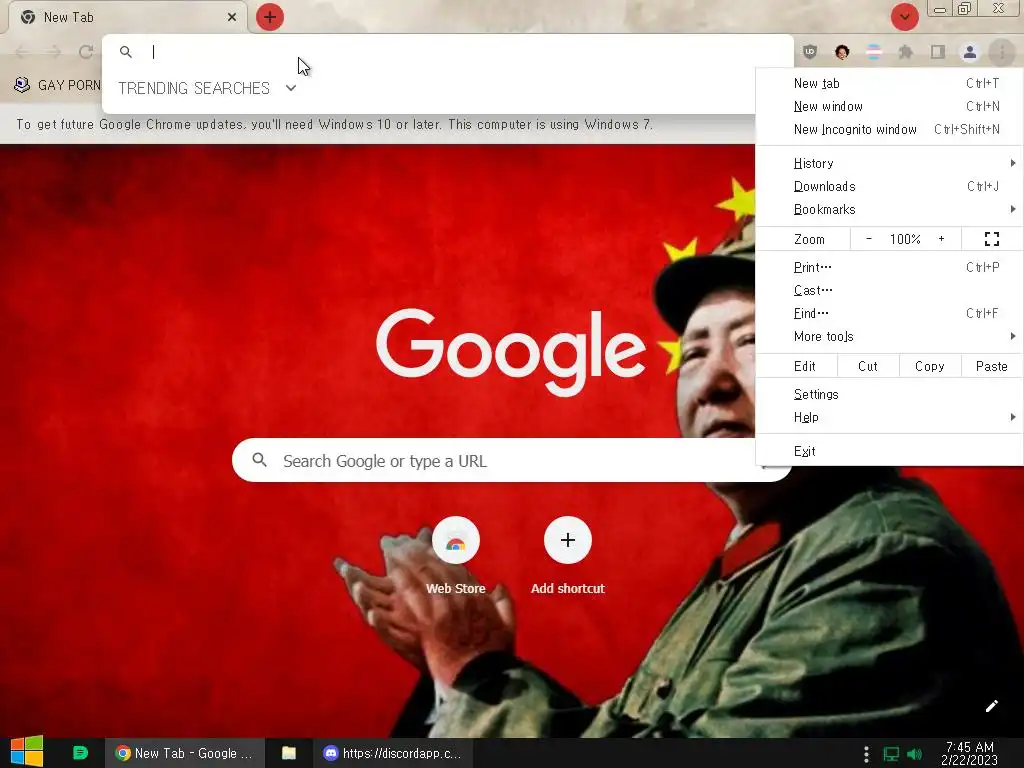Switch to Discord taskbar window
The height and width of the screenshot is (768, 1024).
click(394, 753)
